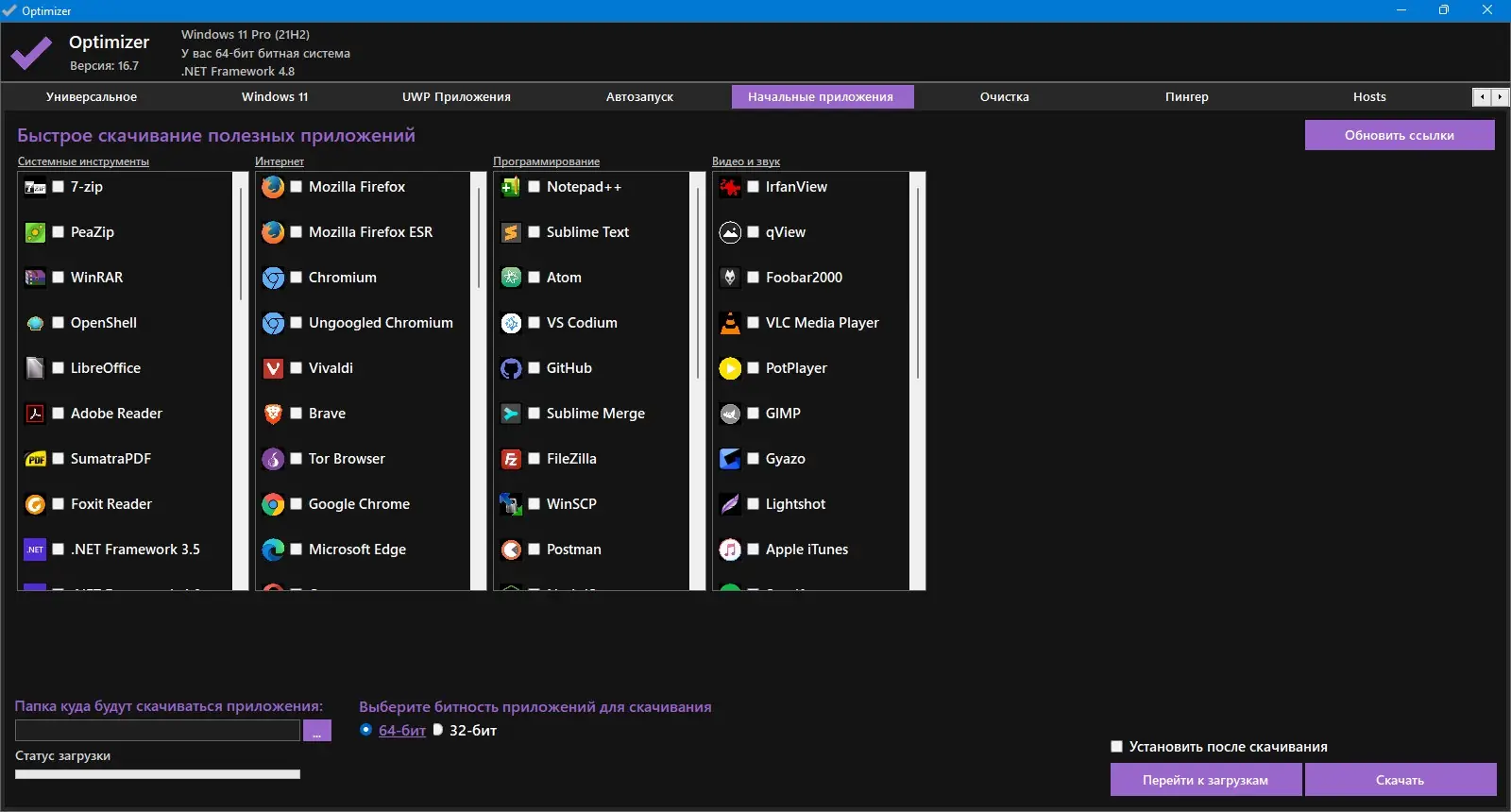Click the Mozilla Firefox ESR icon
The width and height of the screenshot is (1511, 812).
pos(273,232)
